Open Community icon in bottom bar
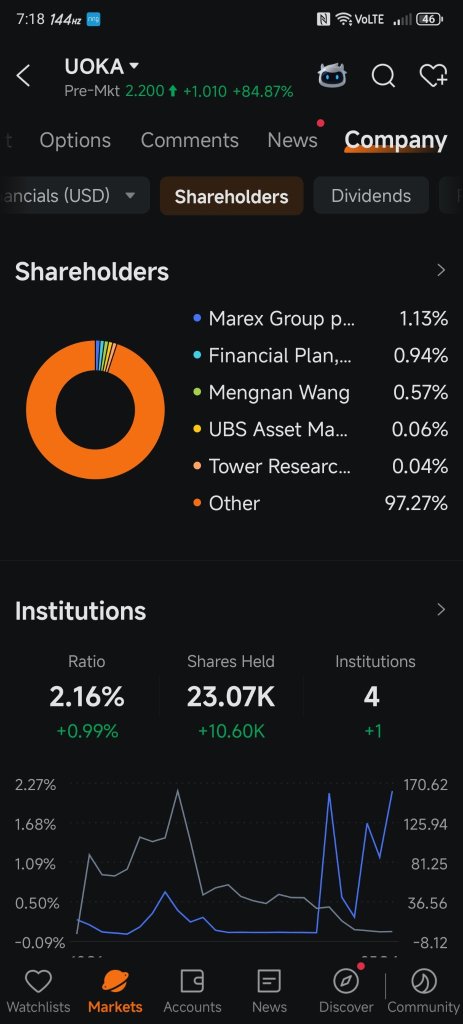 424,991
